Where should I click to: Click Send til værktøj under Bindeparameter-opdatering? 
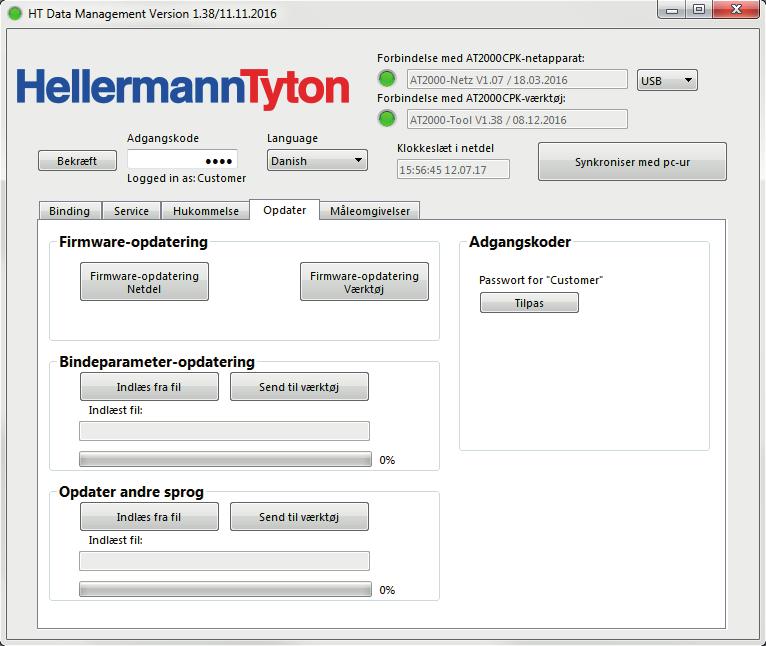tap(299, 387)
